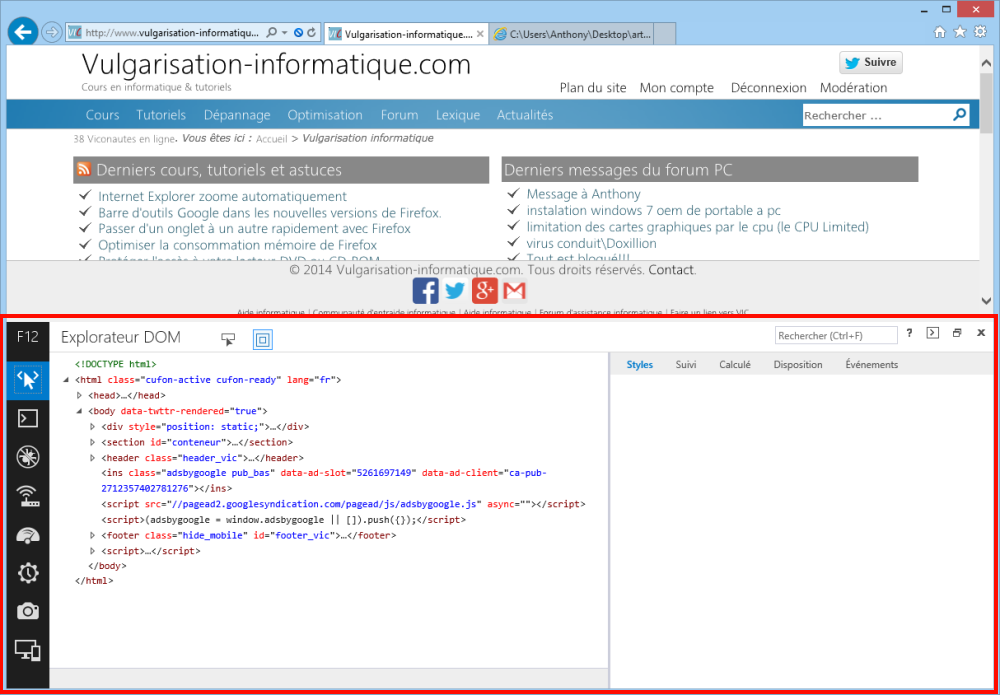
Task: Switch to the Styles tab
Action: click(640, 365)
